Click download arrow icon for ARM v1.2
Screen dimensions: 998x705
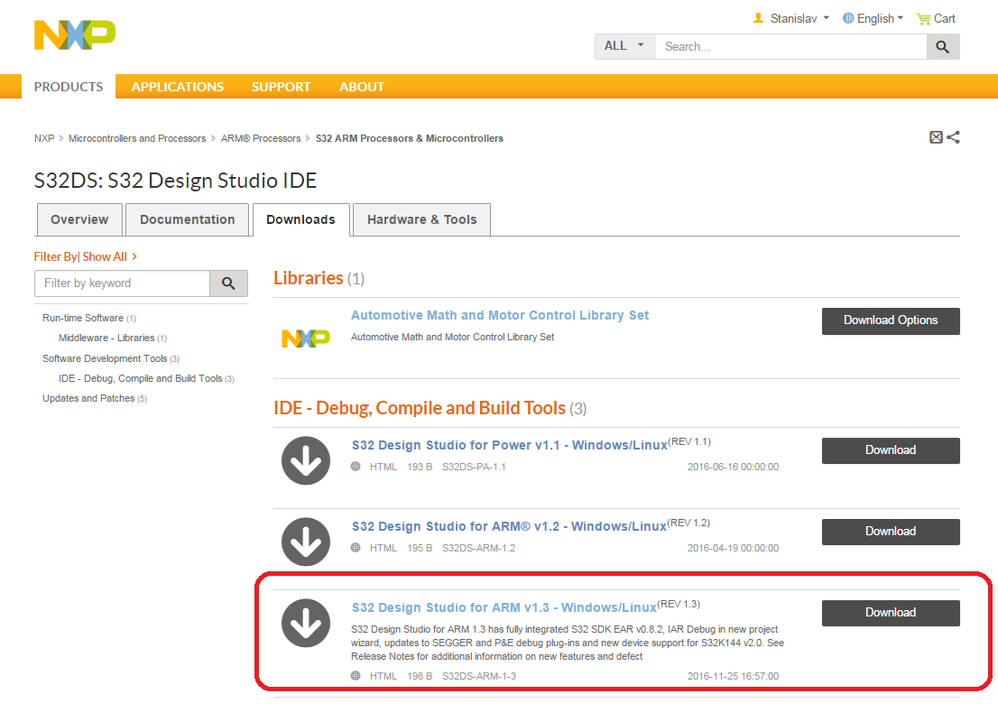[306, 542]
